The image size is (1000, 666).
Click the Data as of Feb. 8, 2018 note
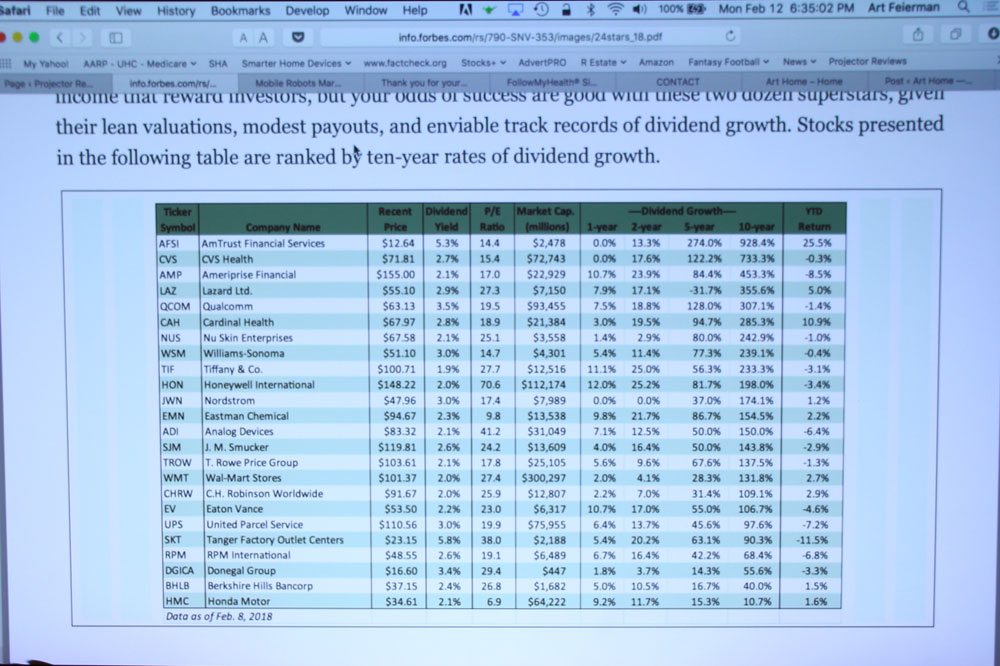point(219,616)
